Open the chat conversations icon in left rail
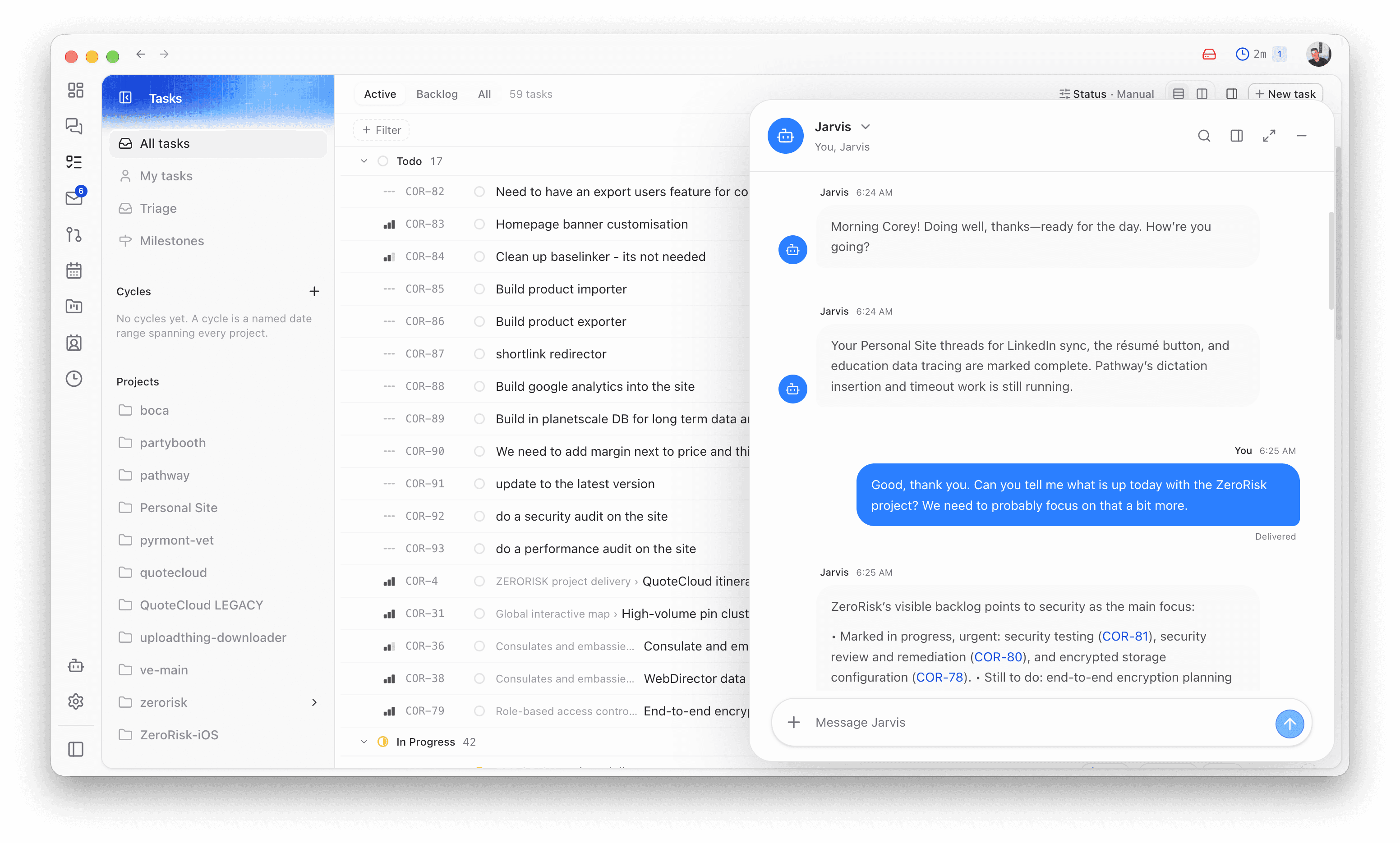 click(x=74, y=126)
